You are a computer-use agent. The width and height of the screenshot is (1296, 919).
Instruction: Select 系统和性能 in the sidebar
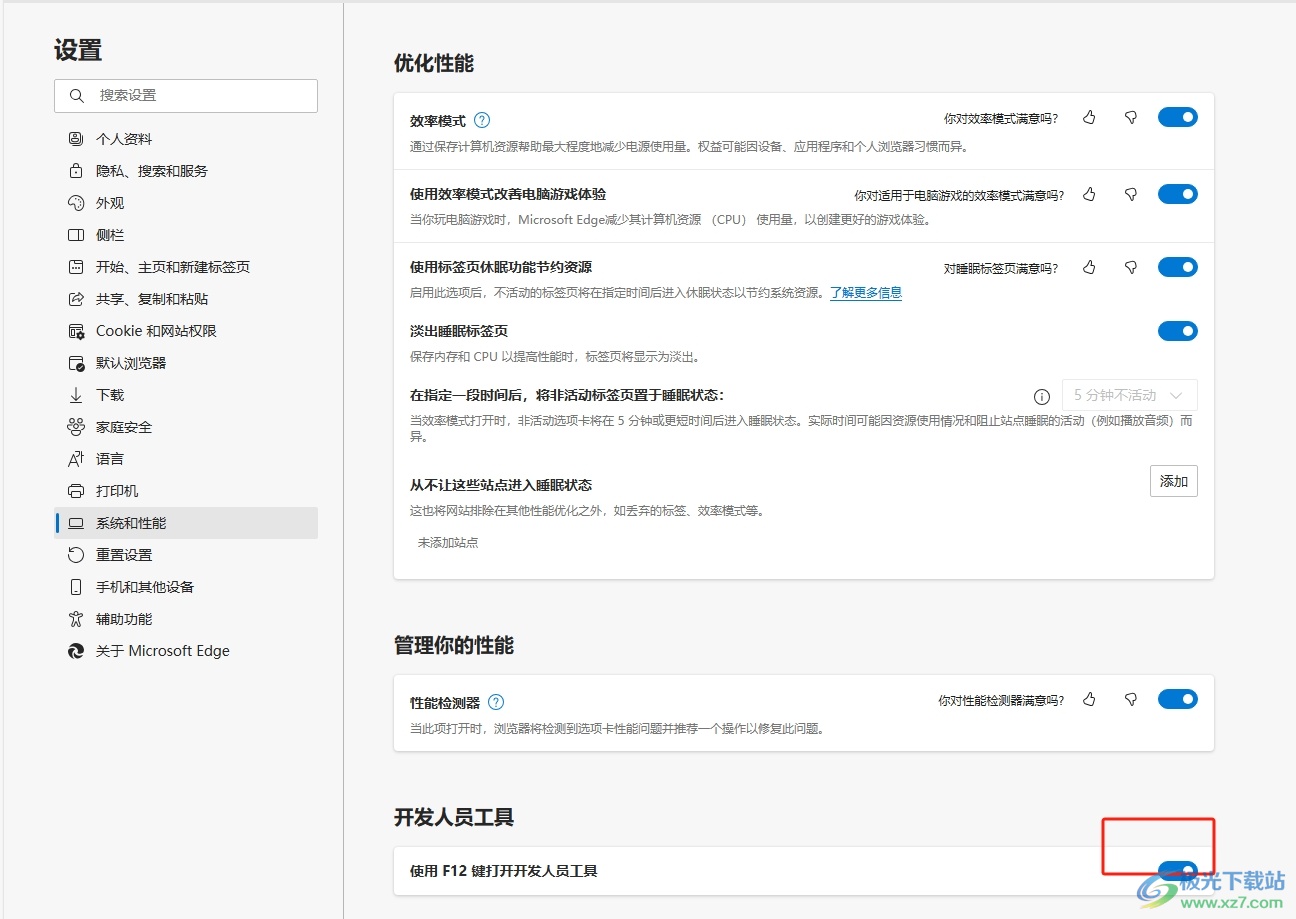coord(186,523)
